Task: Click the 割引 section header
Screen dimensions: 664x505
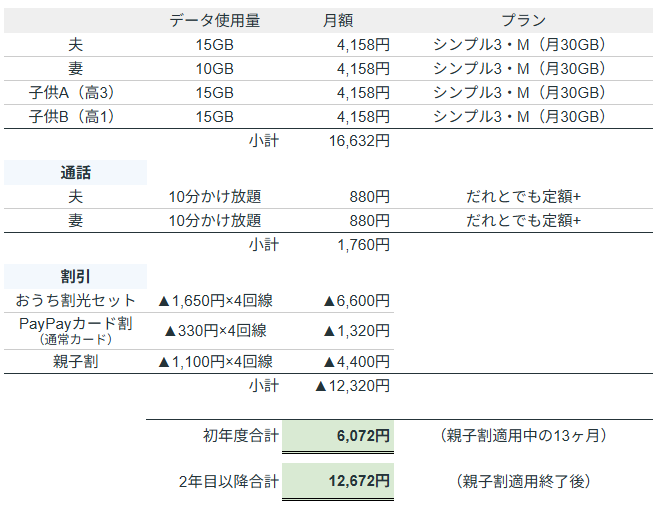Action: pyautogui.click(x=76, y=277)
